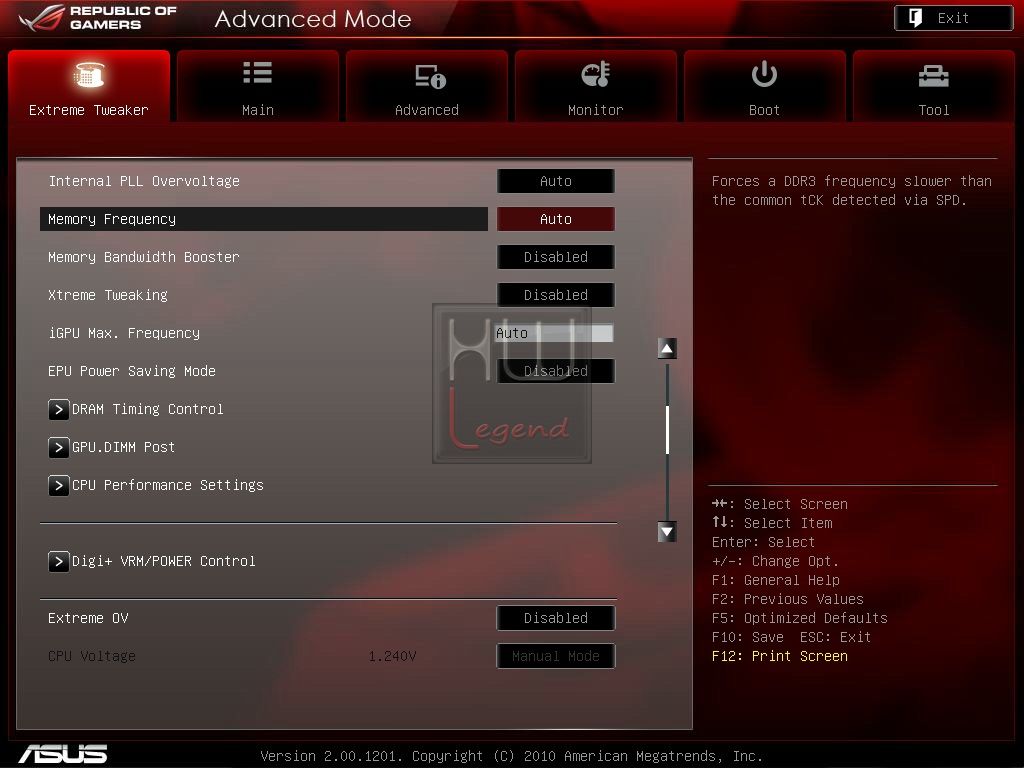The image size is (1024, 768).
Task: Expand Digi+ VRM/POWER Control submenu
Action: (x=163, y=562)
